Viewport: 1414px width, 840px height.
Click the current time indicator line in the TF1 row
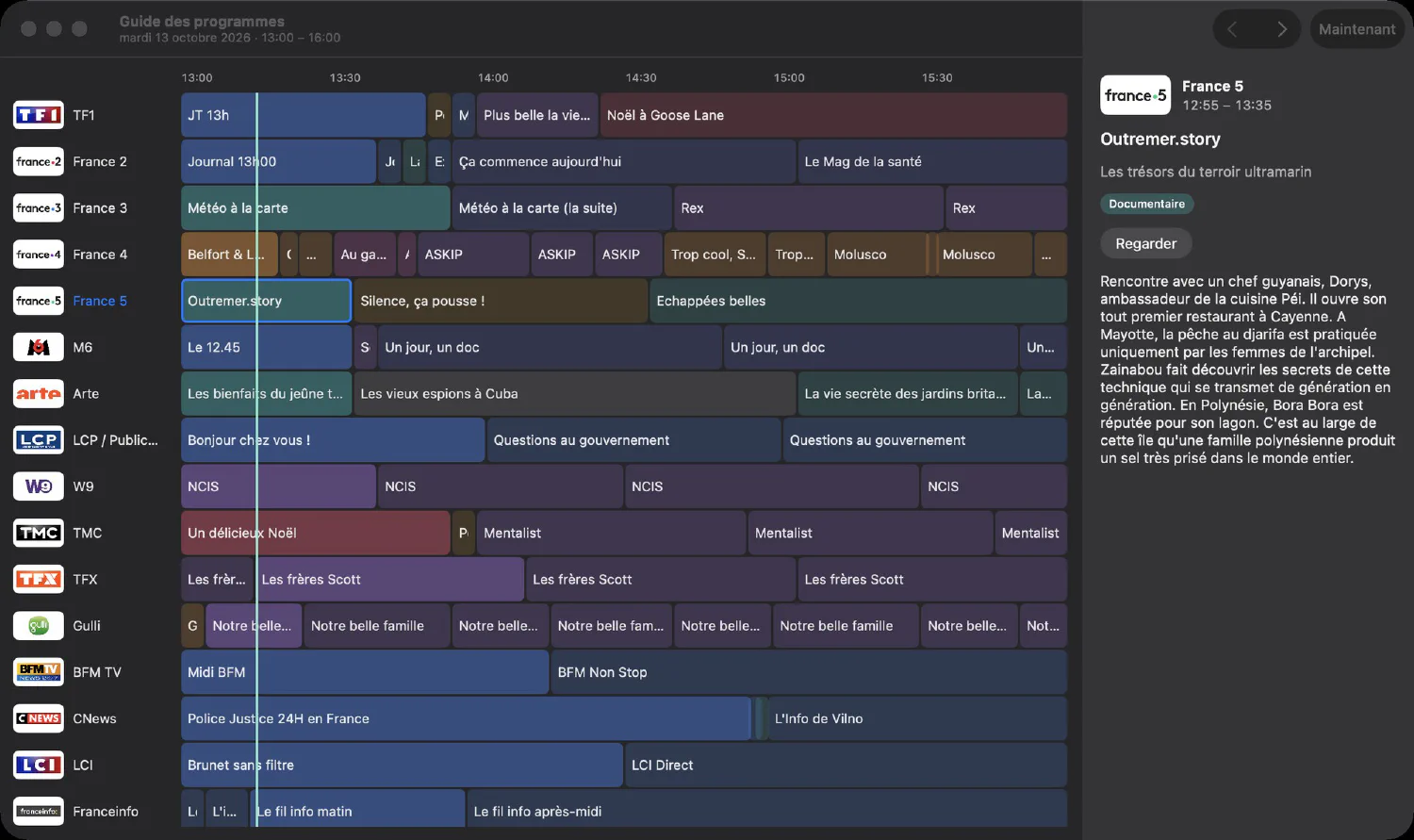pos(256,115)
